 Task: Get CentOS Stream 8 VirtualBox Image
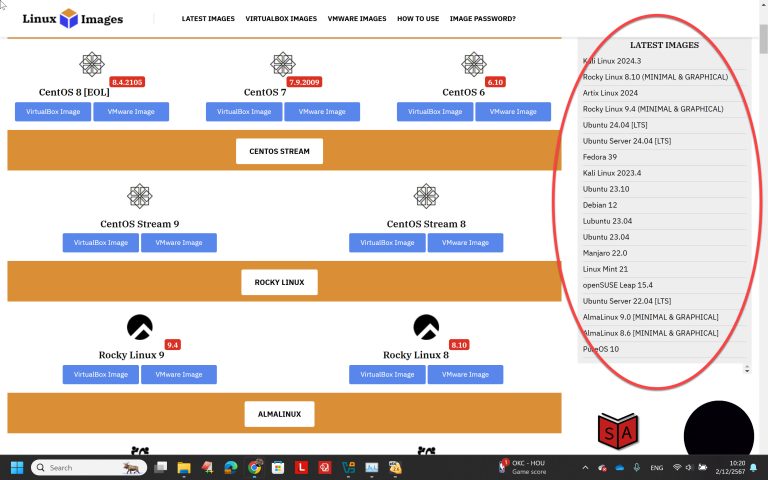[387, 242]
